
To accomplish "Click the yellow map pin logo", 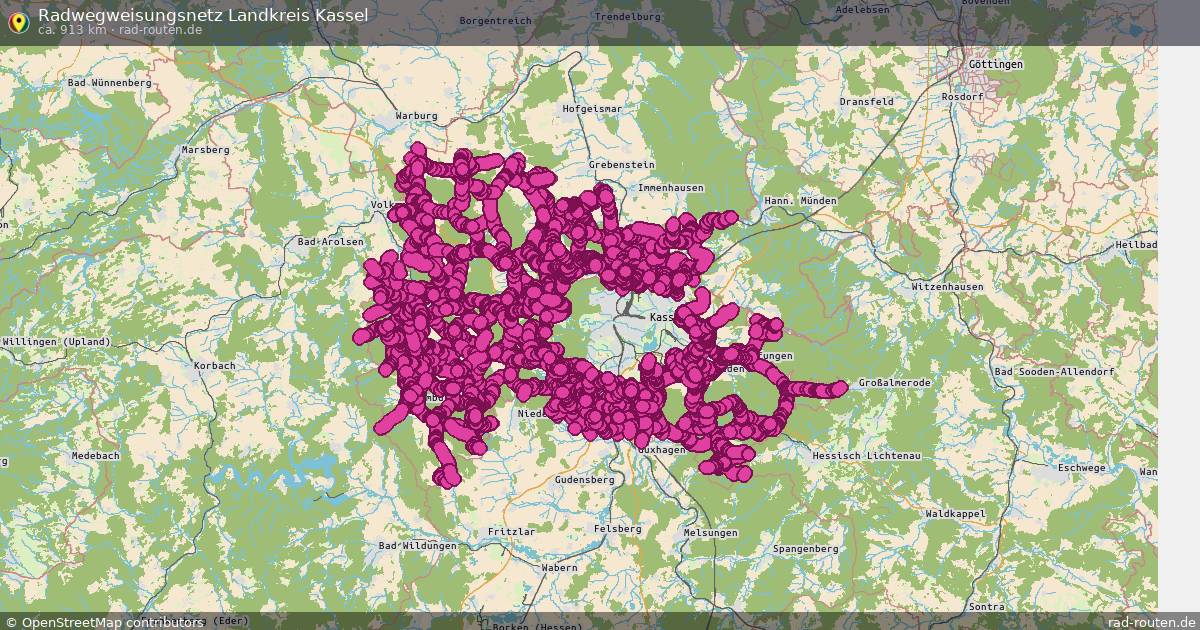I will tap(20, 20).
